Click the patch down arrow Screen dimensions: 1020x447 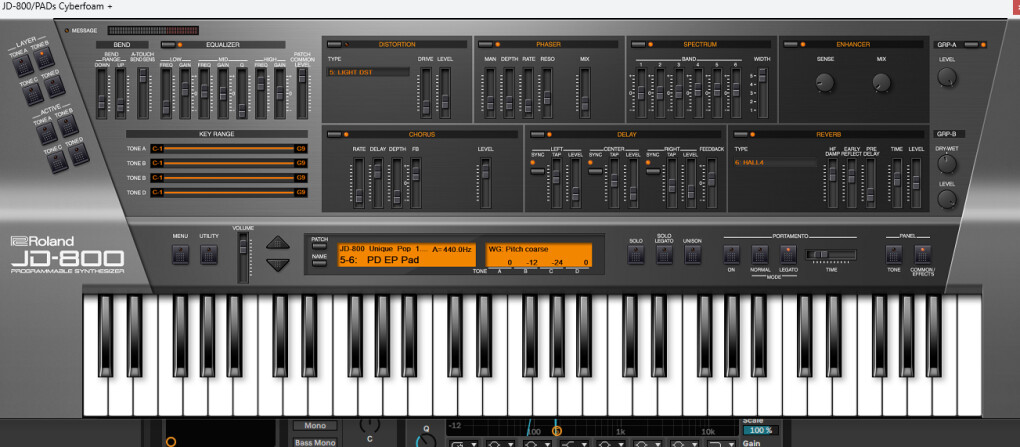(x=278, y=264)
